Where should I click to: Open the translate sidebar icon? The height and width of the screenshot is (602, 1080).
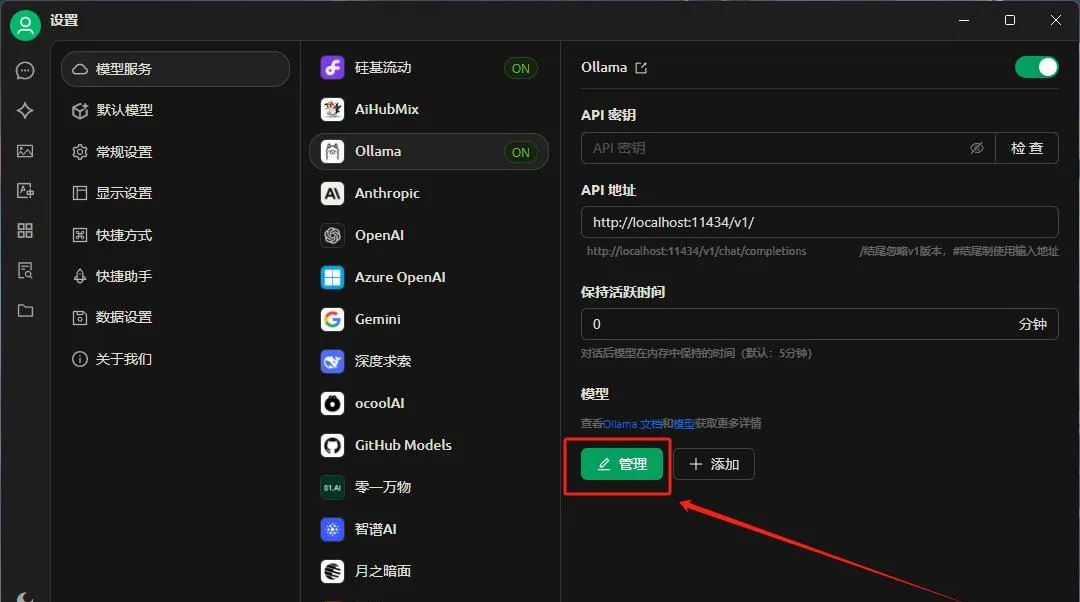[x=25, y=191]
